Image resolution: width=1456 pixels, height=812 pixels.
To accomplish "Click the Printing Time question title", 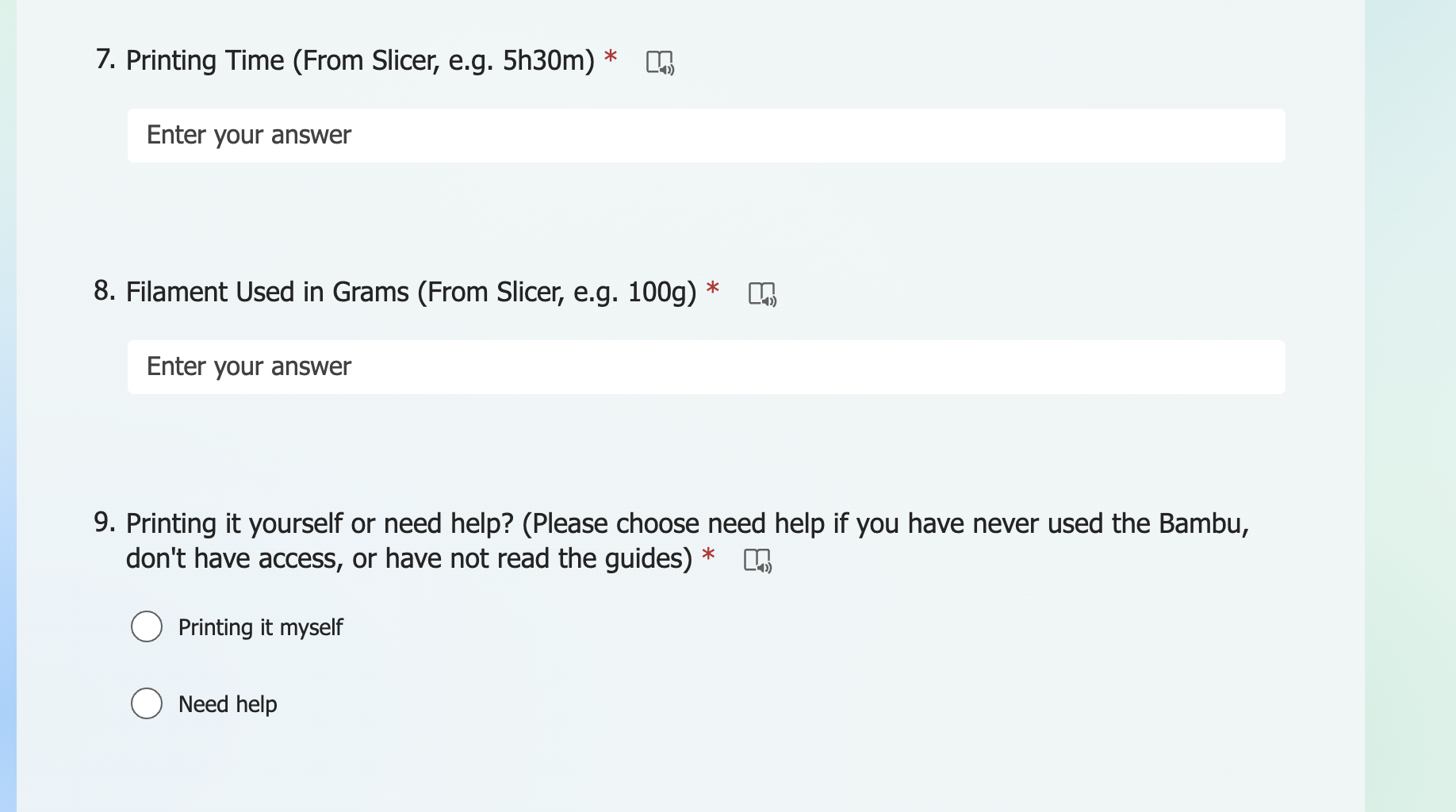I will pos(361,59).
